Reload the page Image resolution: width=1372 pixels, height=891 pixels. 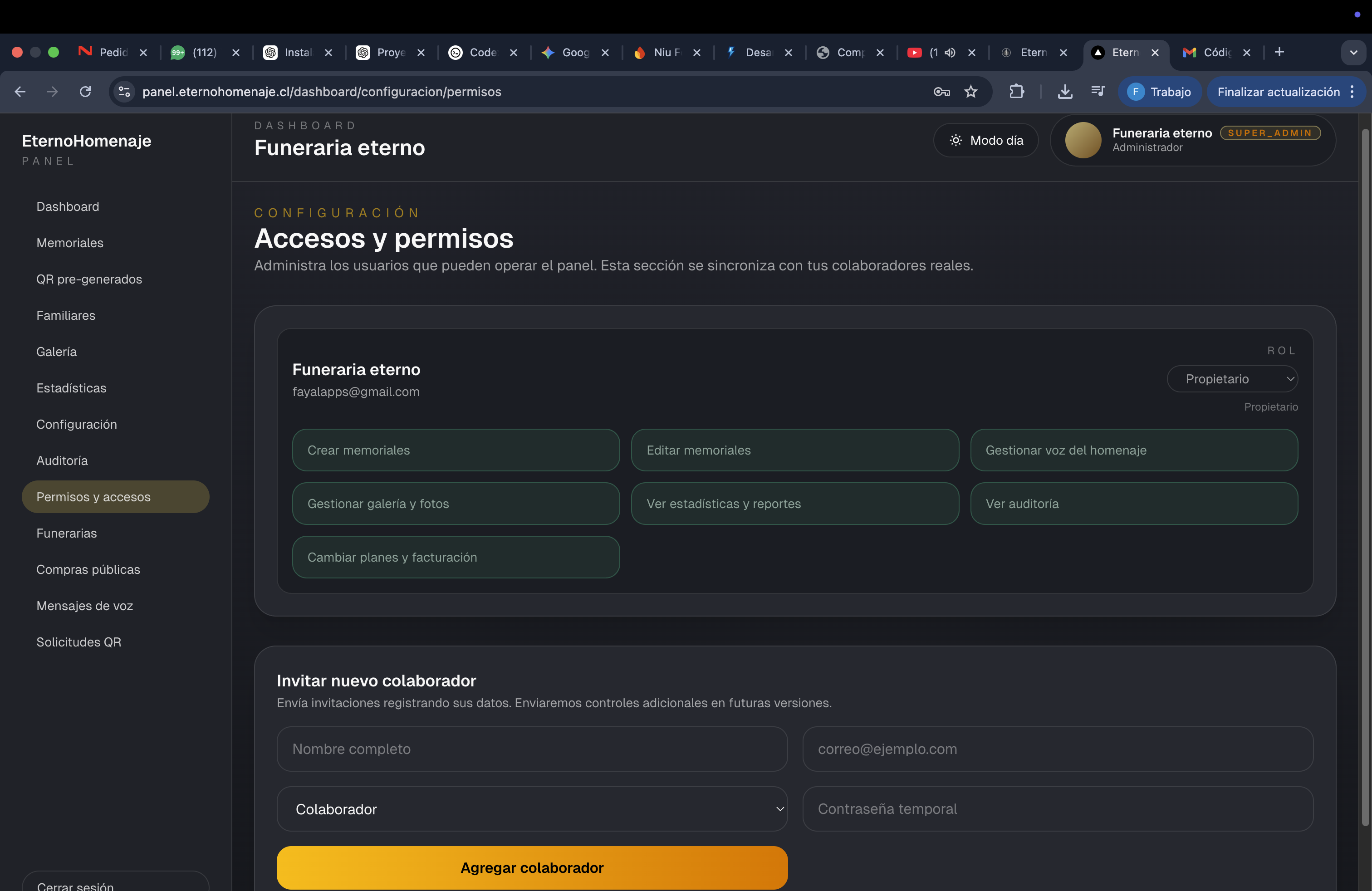tap(84, 92)
